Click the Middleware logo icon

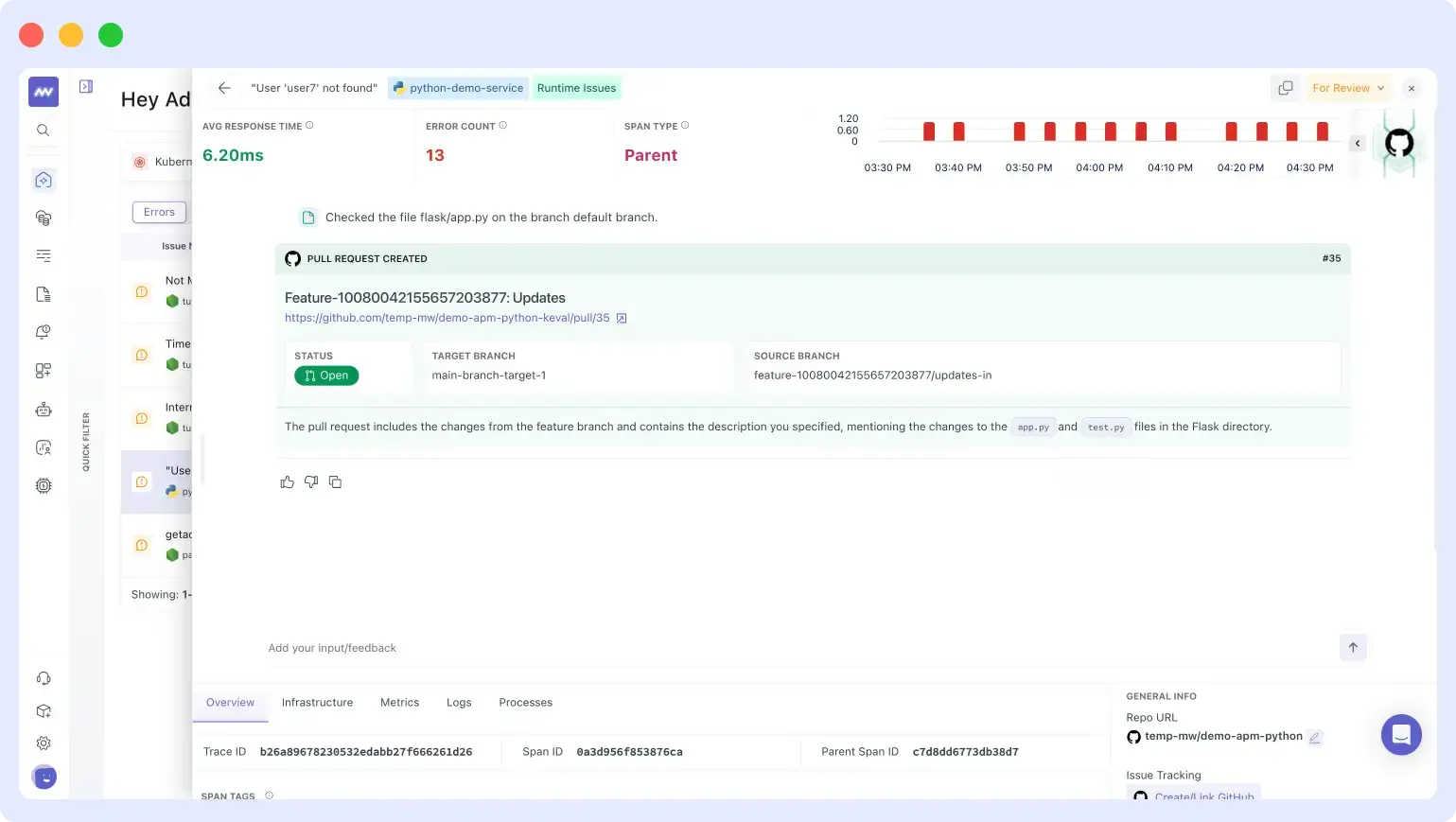(44, 92)
